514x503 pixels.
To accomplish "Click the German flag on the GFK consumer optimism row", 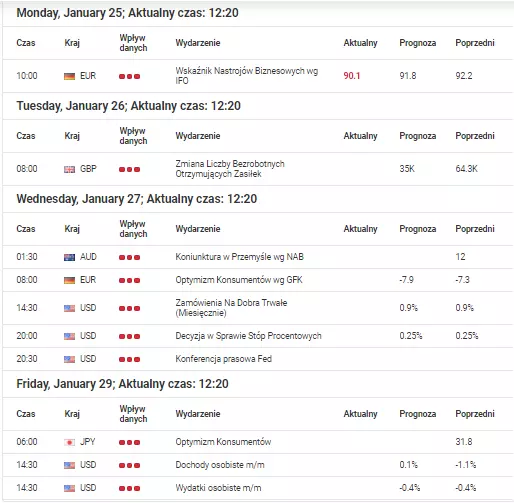I will 69,280.
